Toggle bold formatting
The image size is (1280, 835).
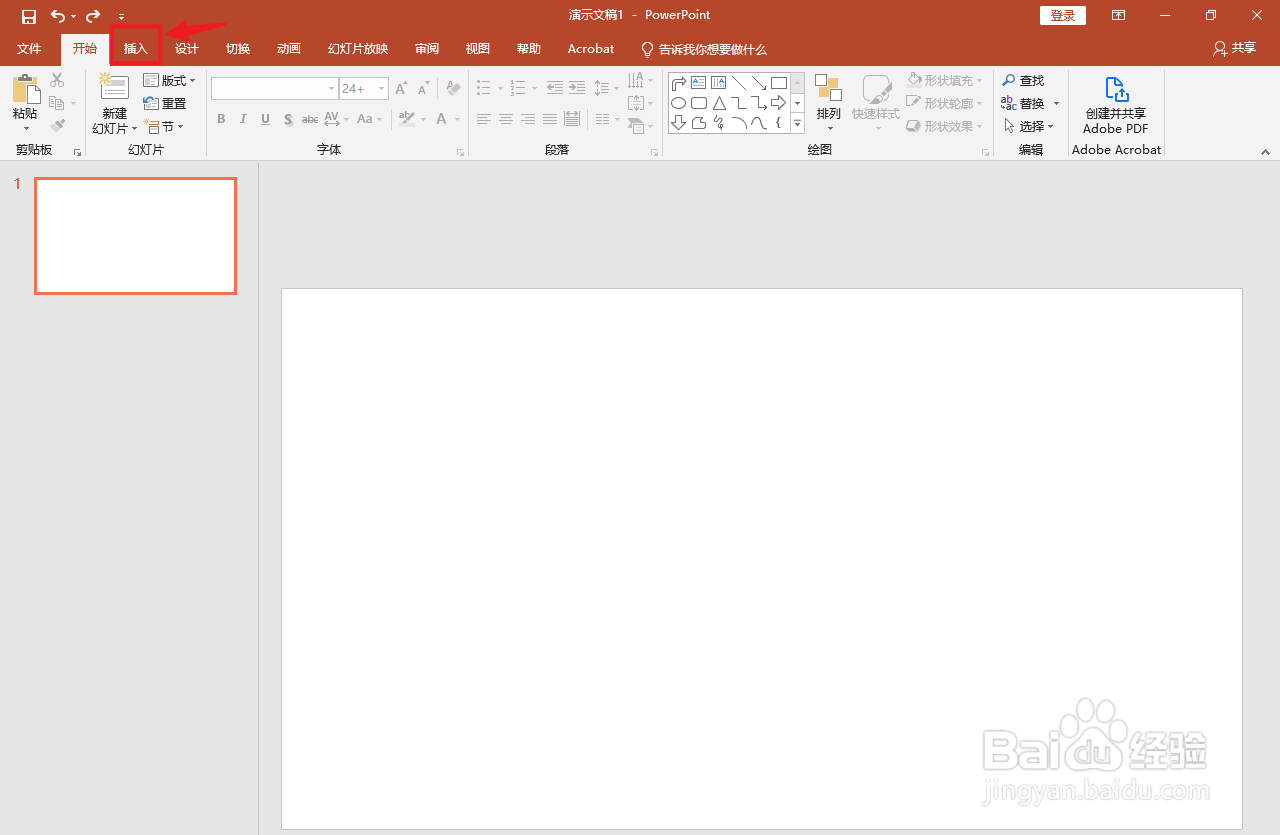221,119
